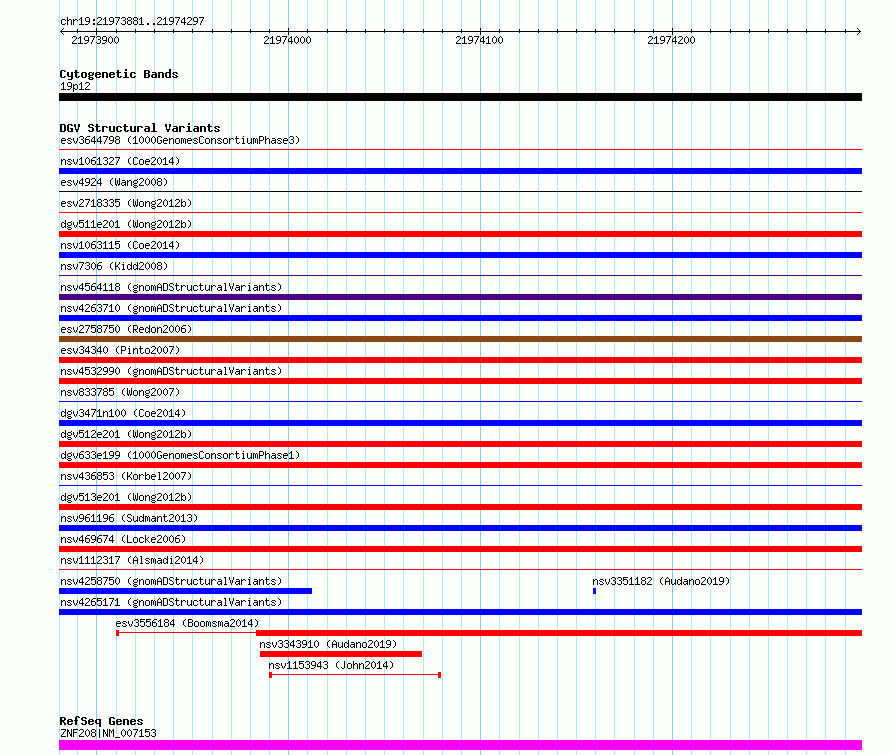
Task: Click the purple bar below nsv4564118
Action: [460, 297]
